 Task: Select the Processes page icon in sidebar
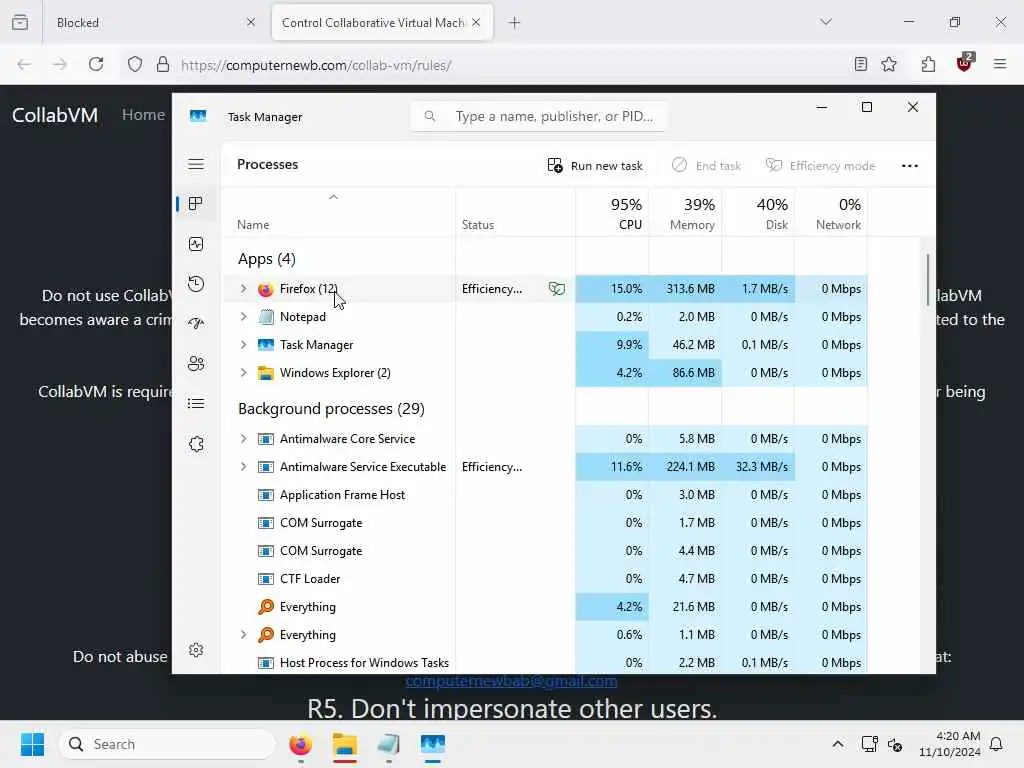pyautogui.click(x=196, y=204)
